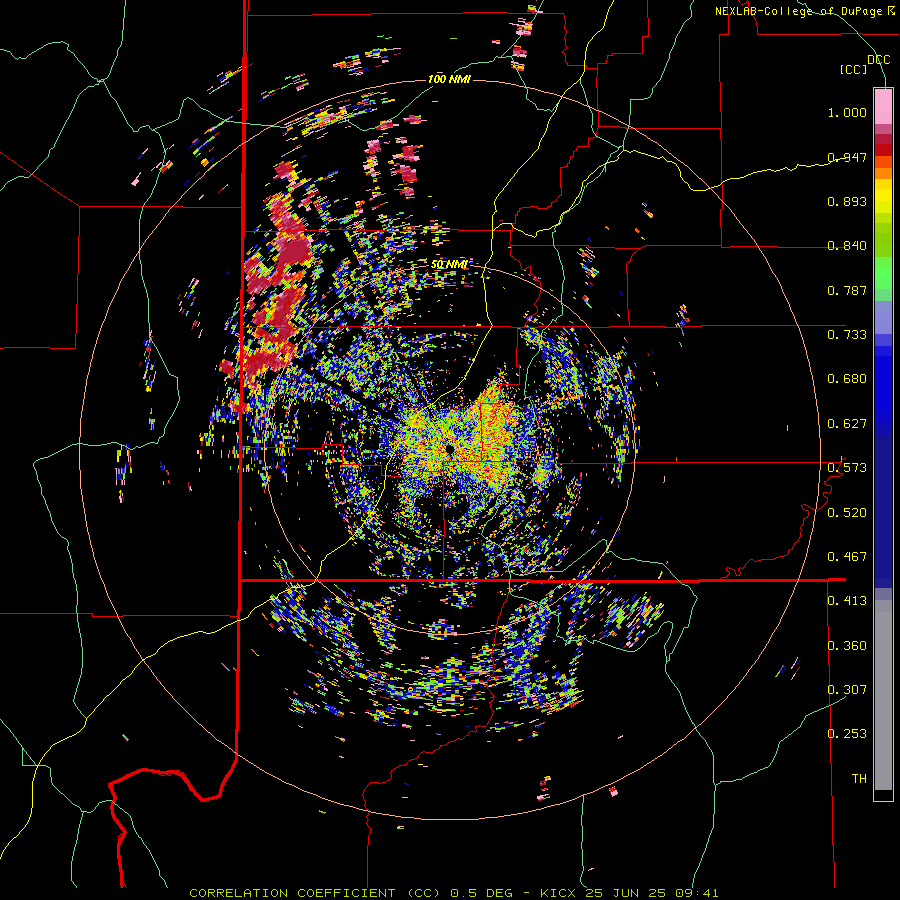This screenshot has width=900, height=900.
Task: Select the 0.520 scale value
Action: [847, 513]
